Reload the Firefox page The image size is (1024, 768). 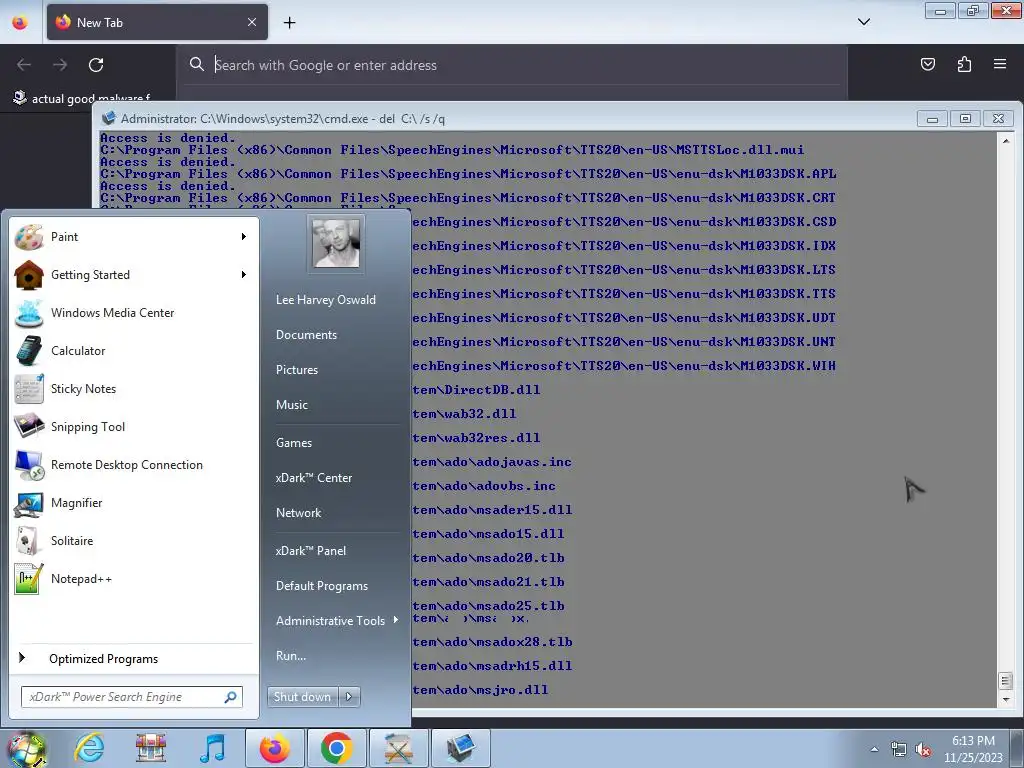point(96,65)
